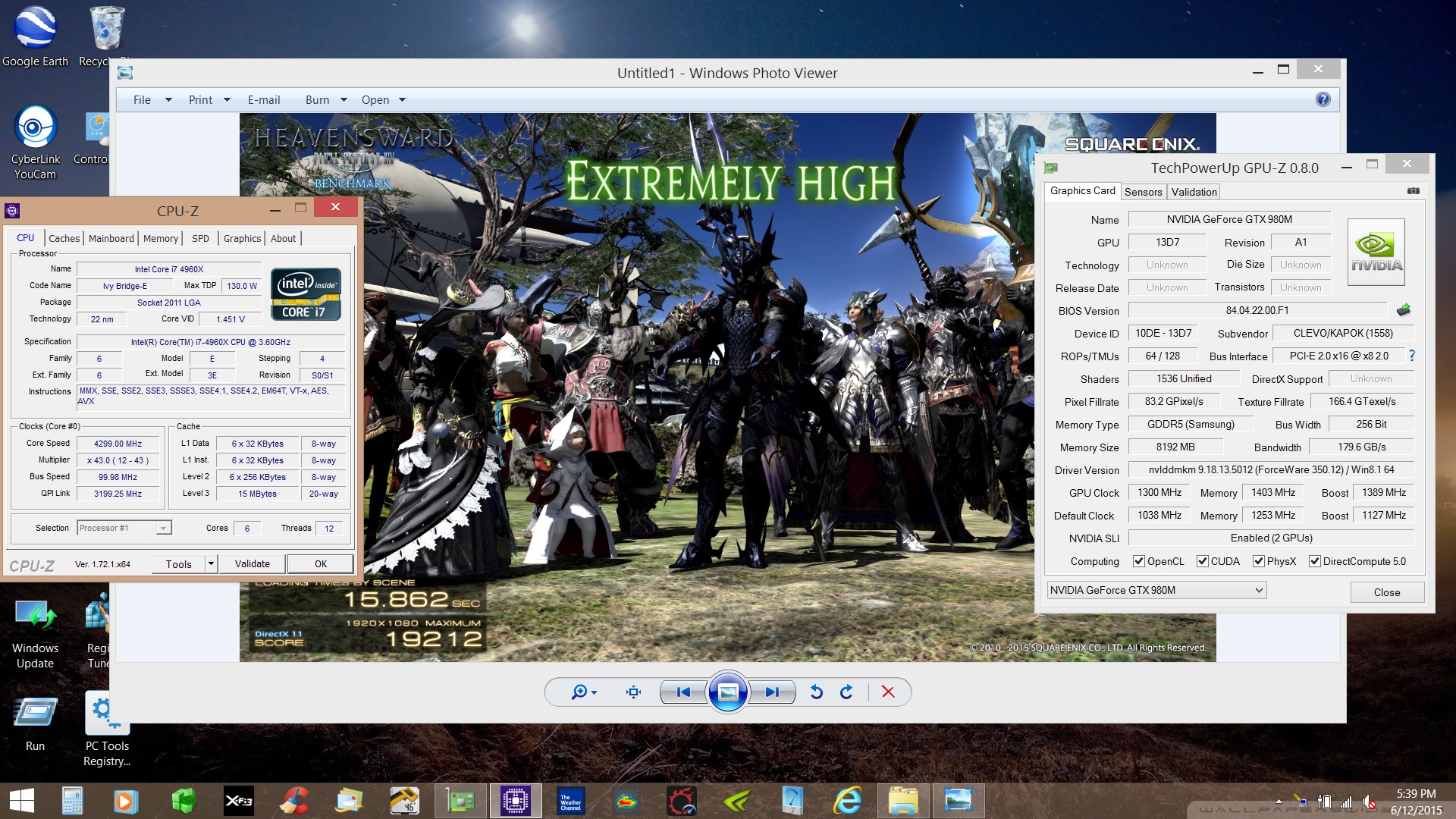Image resolution: width=1456 pixels, height=819 pixels.
Task: Go to previous photo in Photo Viewer
Action: click(x=683, y=692)
